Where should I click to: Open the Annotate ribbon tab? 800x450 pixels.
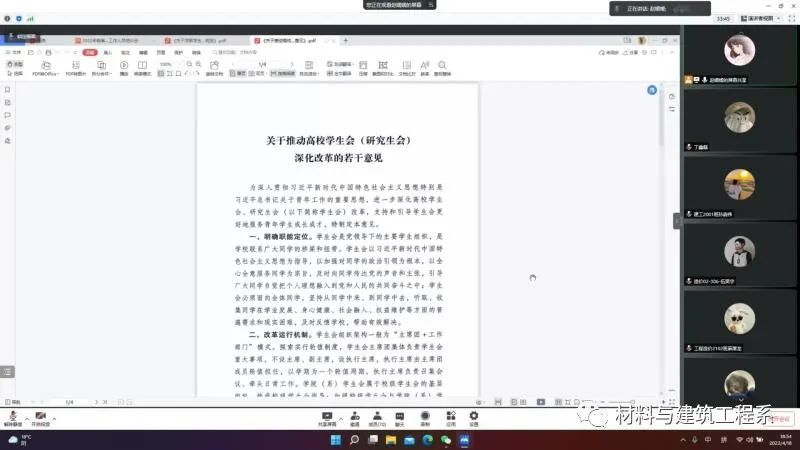(x=126, y=53)
